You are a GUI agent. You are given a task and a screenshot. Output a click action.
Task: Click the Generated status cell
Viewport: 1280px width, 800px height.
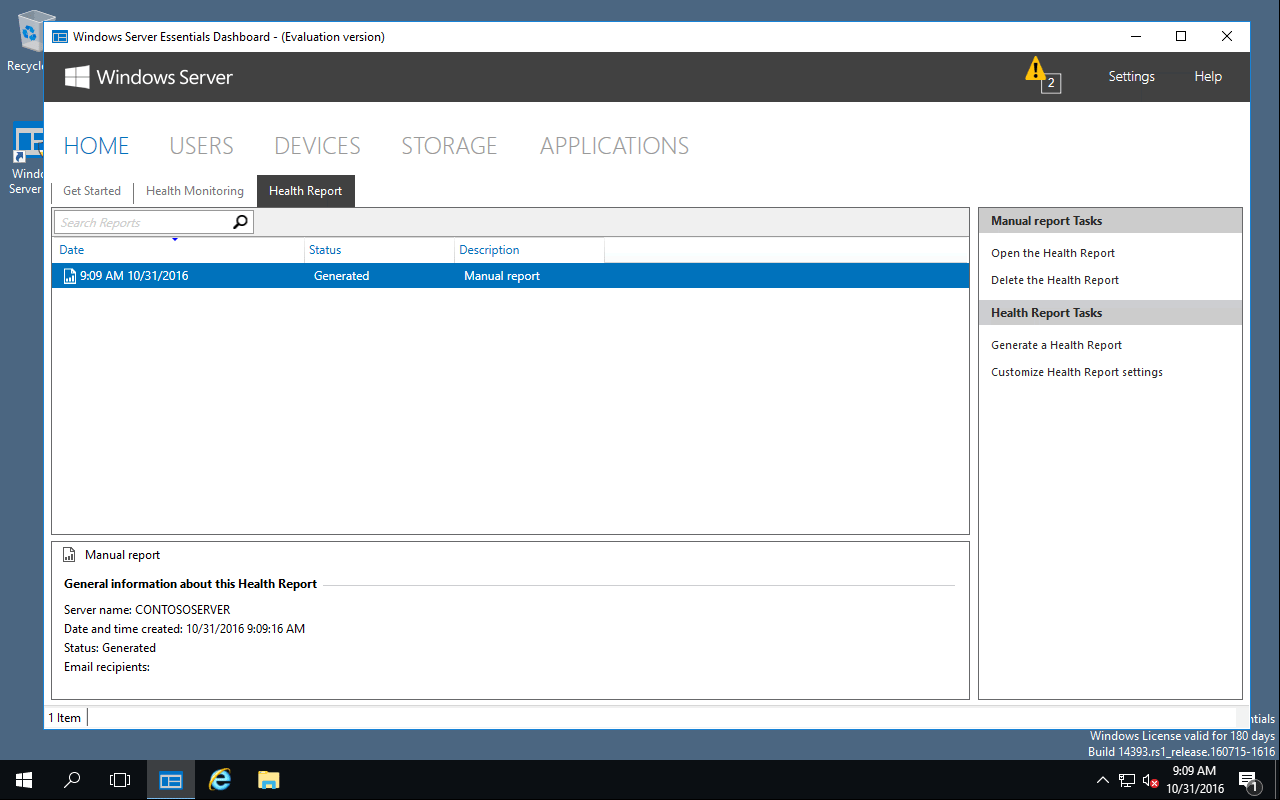pyautogui.click(x=341, y=276)
